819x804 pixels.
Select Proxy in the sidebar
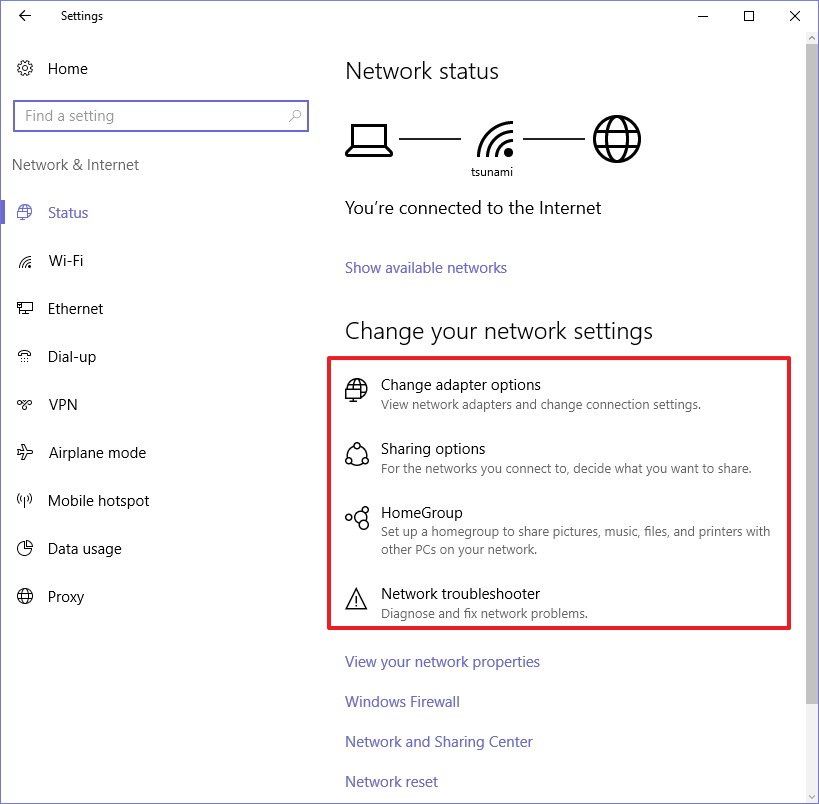(65, 597)
